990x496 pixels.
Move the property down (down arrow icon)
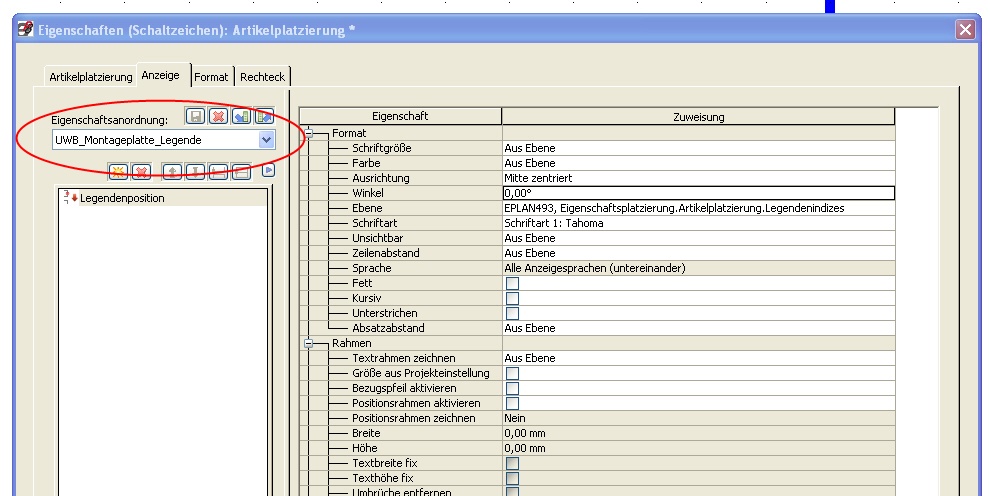coord(195,172)
